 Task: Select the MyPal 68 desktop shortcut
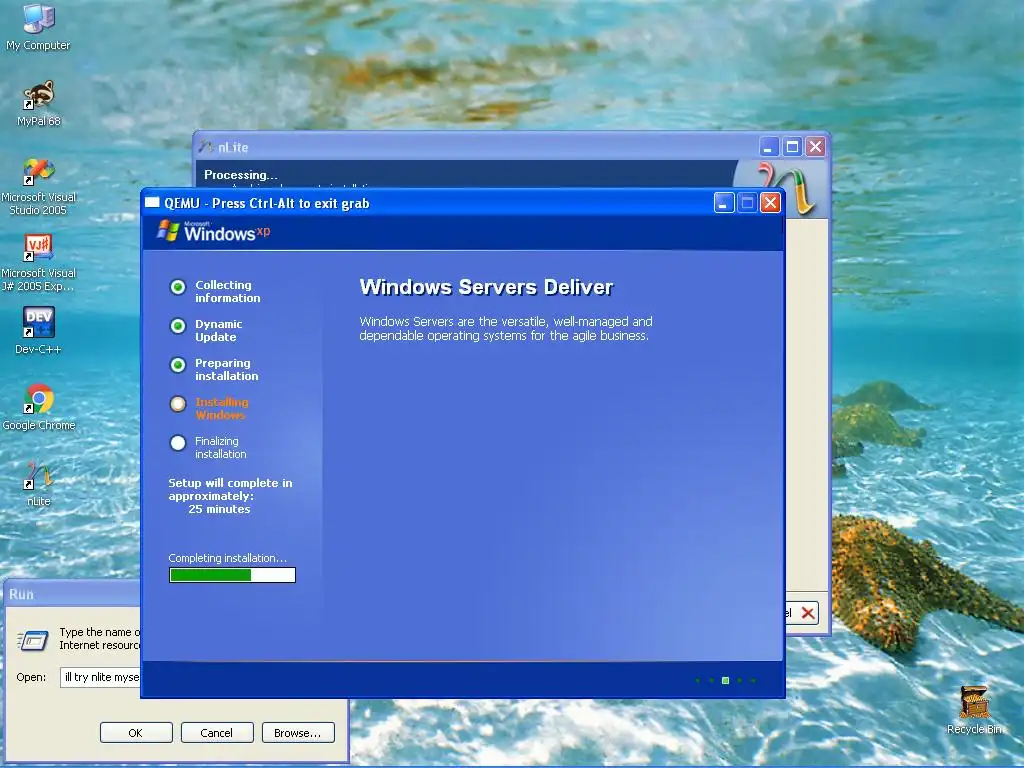39,103
